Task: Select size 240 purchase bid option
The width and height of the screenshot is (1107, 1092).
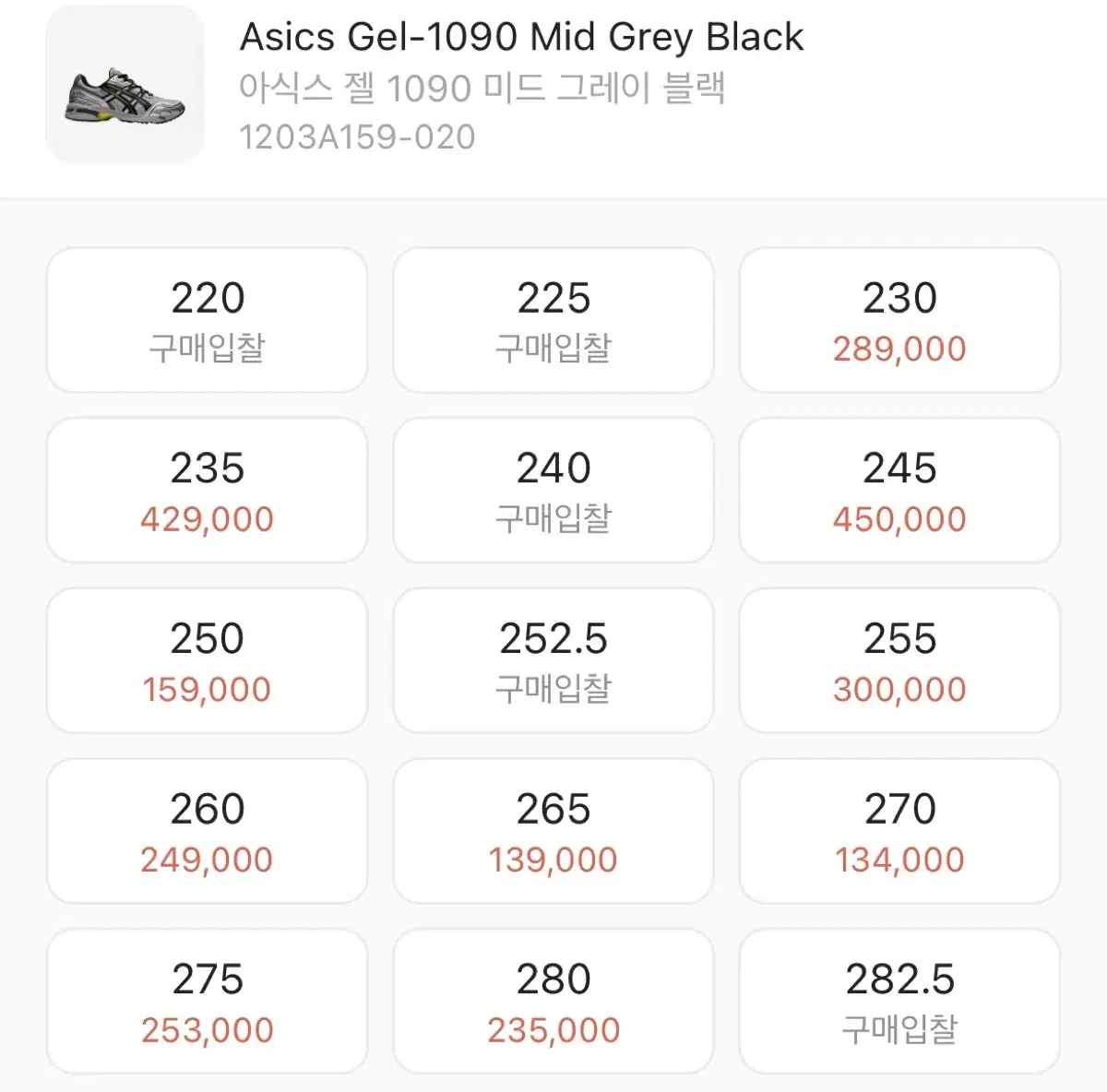Action: pos(553,490)
